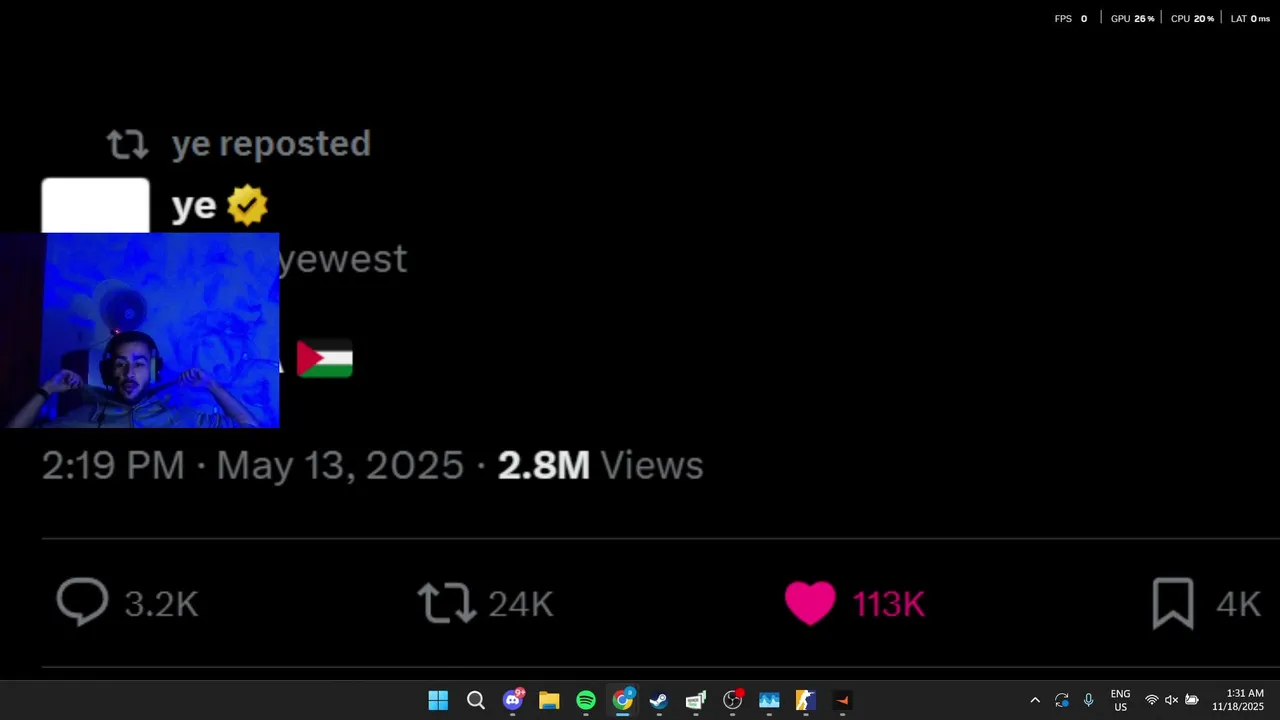
Task: Click the gold verified badge
Action: coord(247,206)
